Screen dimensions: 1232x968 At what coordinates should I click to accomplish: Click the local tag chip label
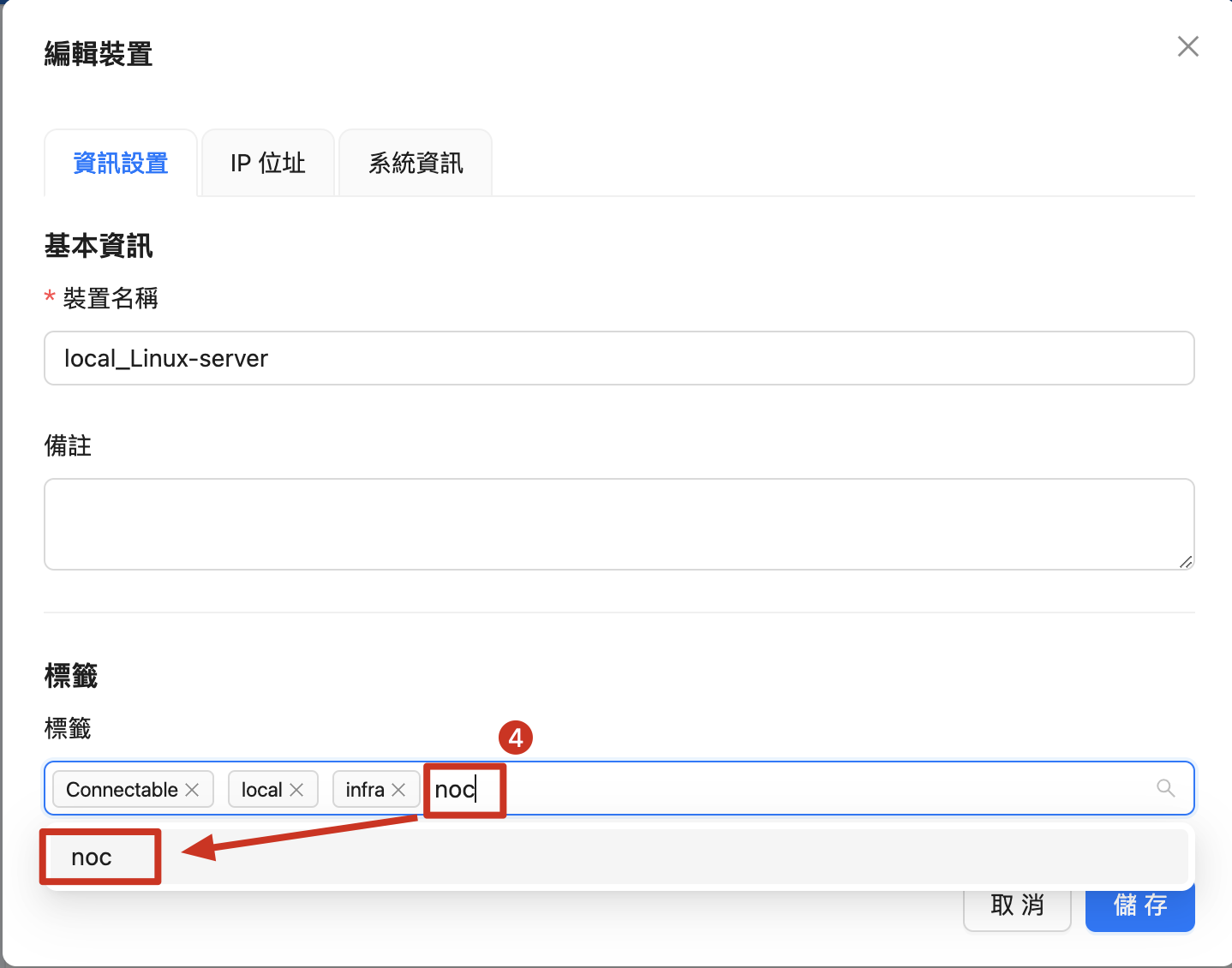pos(261,789)
